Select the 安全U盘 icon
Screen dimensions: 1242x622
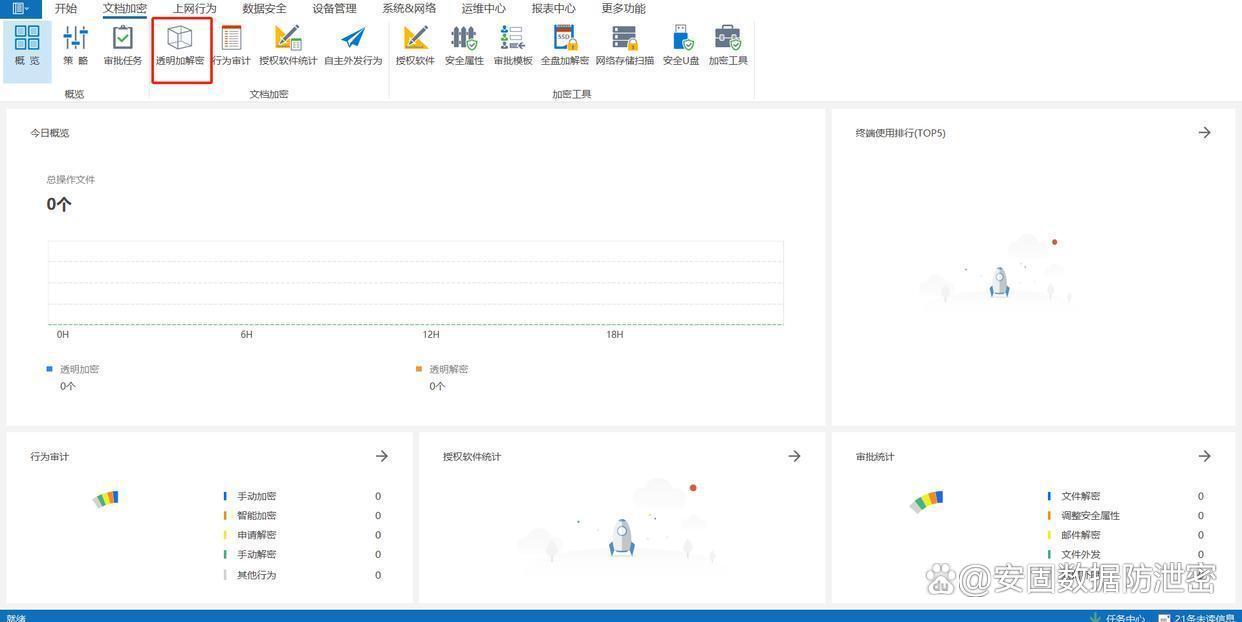[x=681, y=46]
